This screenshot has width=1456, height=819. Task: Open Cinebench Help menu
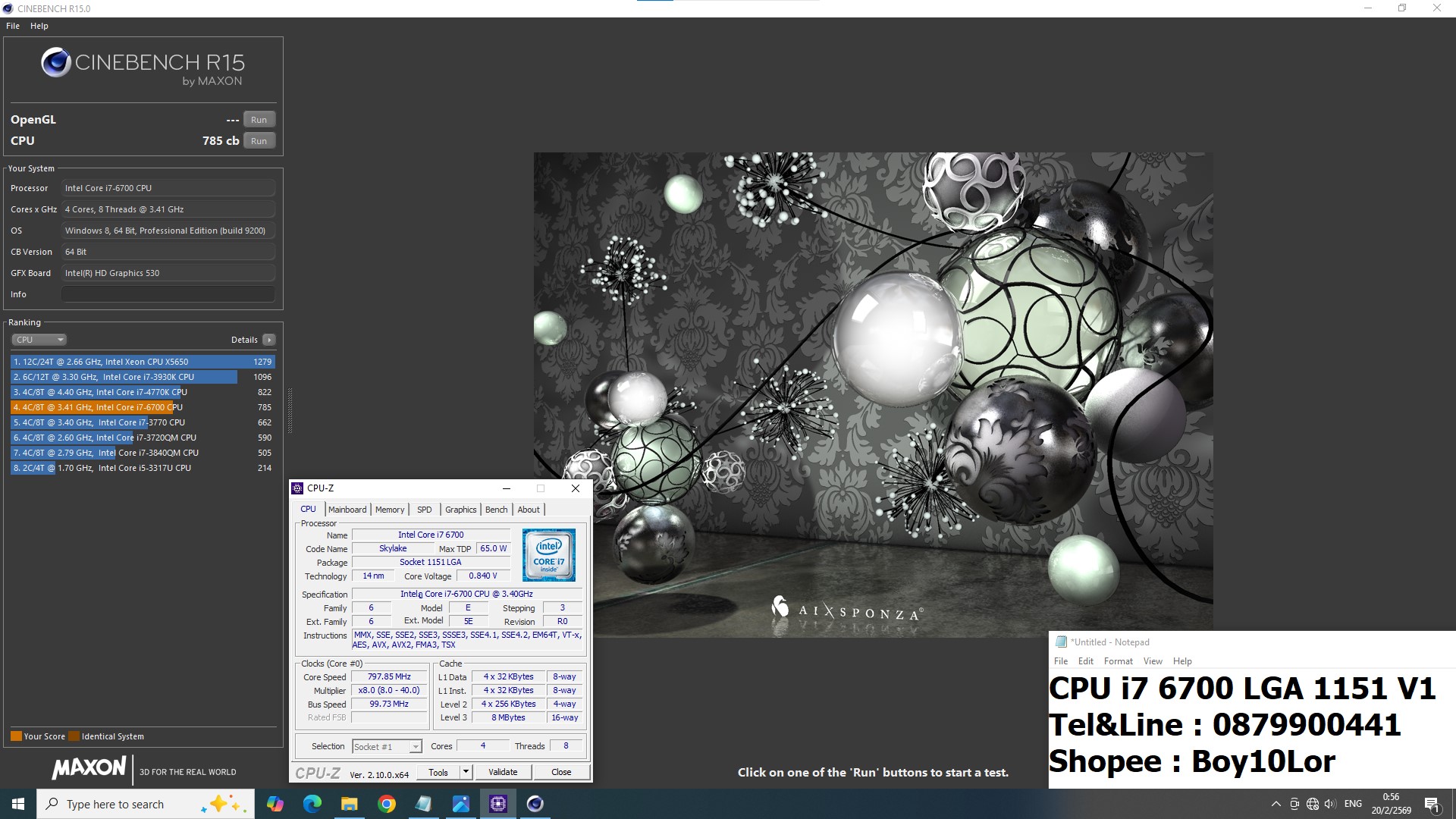(39, 26)
